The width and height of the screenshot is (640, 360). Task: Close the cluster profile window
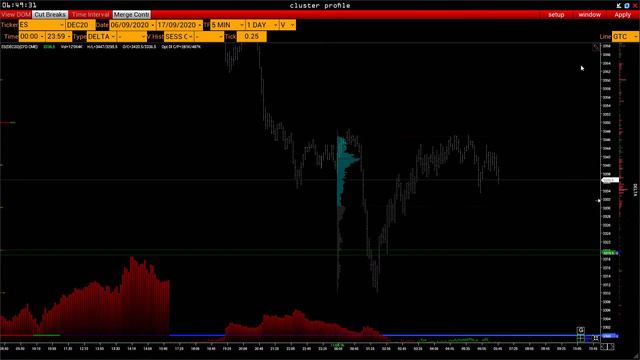coord(635,5)
